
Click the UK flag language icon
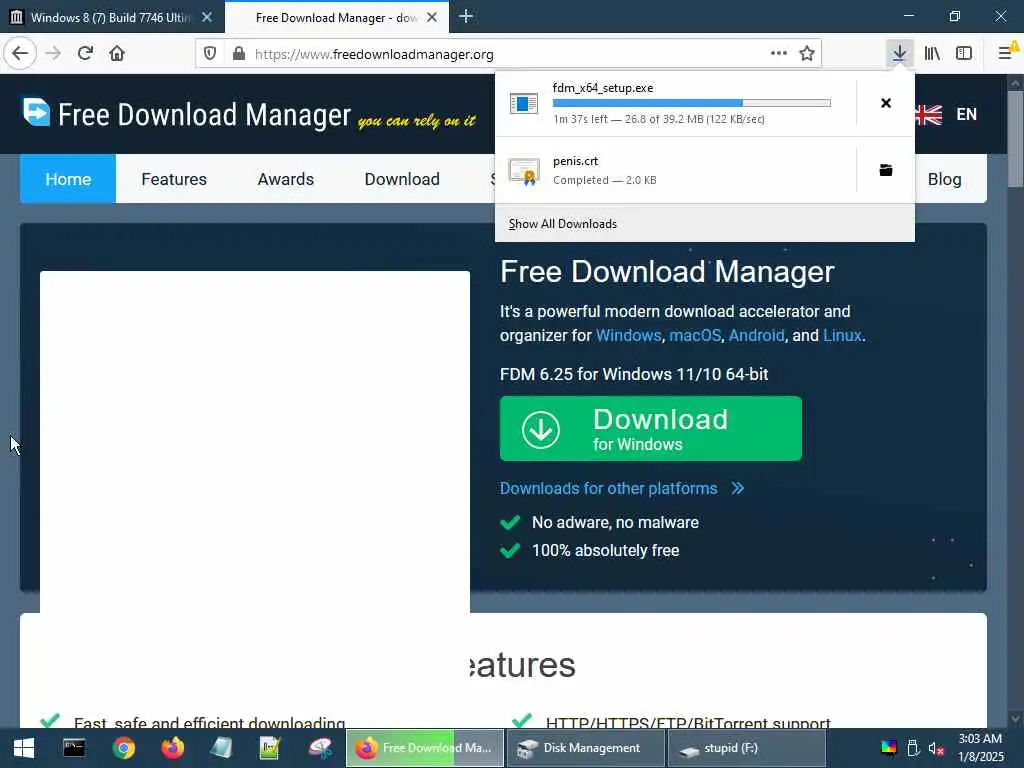click(x=928, y=115)
